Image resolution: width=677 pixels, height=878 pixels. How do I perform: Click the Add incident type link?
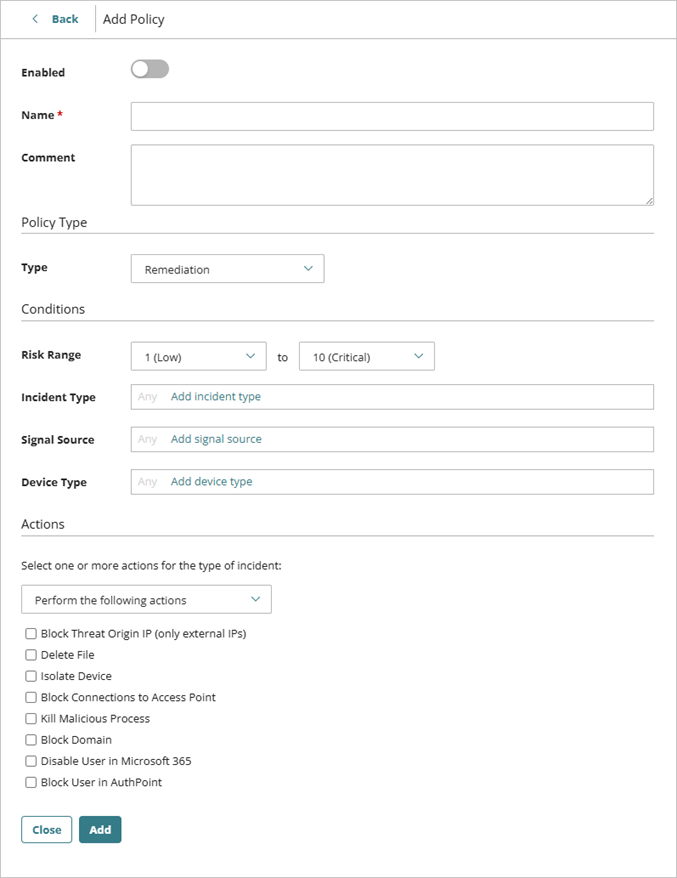pyautogui.click(x=215, y=396)
